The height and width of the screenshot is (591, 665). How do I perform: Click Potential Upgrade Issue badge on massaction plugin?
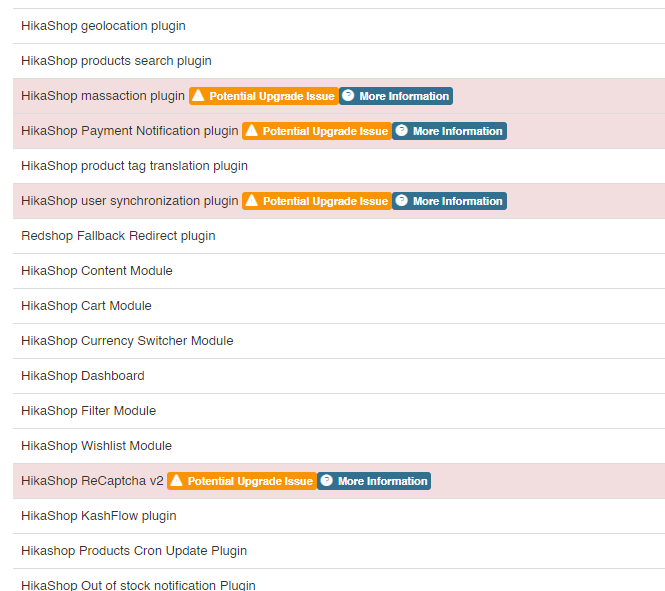[x=271, y=96]
